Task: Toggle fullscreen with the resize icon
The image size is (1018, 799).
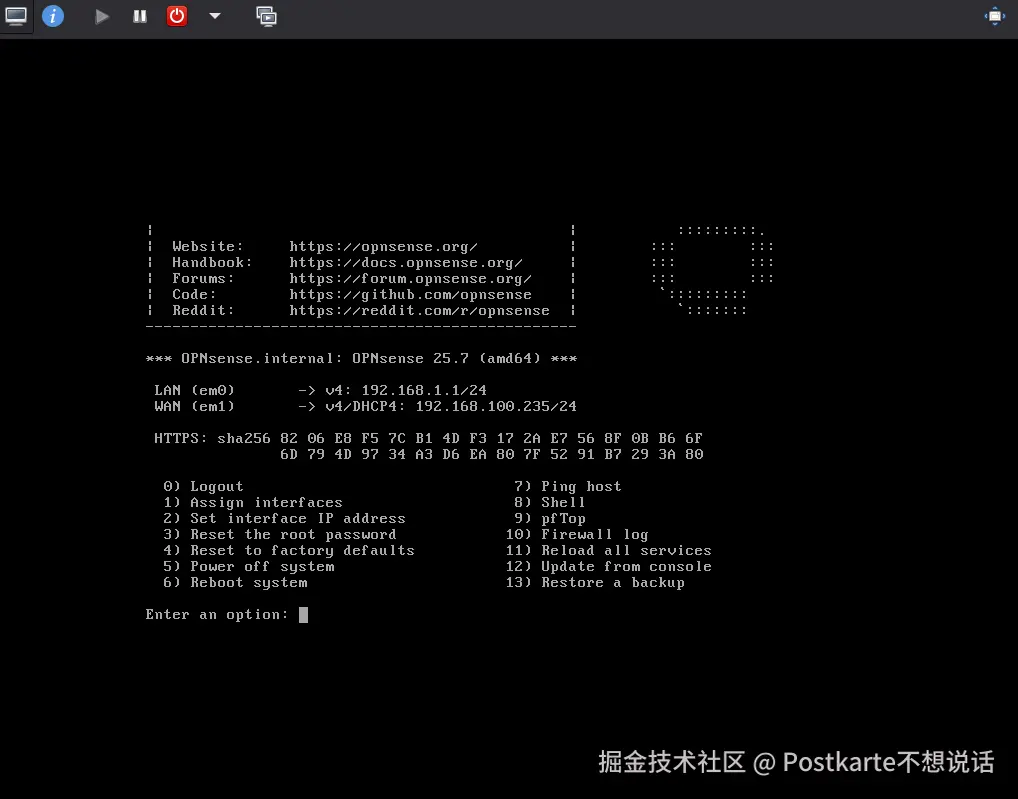Action: point(995,16)
